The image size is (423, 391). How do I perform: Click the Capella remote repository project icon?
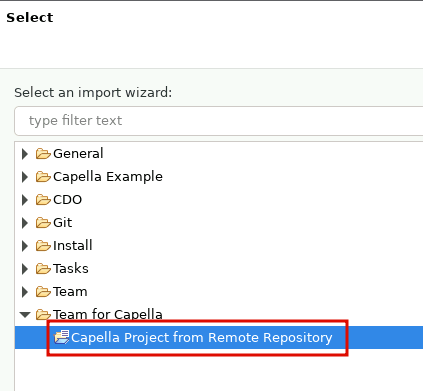62,337
